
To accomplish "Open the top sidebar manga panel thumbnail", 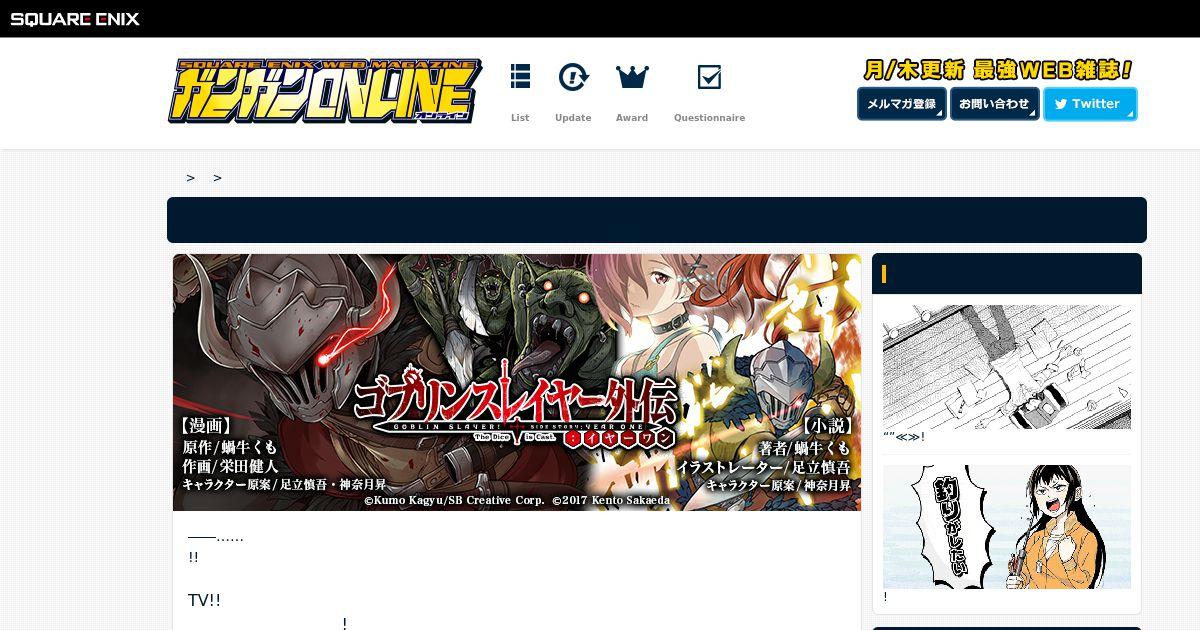I will [1007, 367].
